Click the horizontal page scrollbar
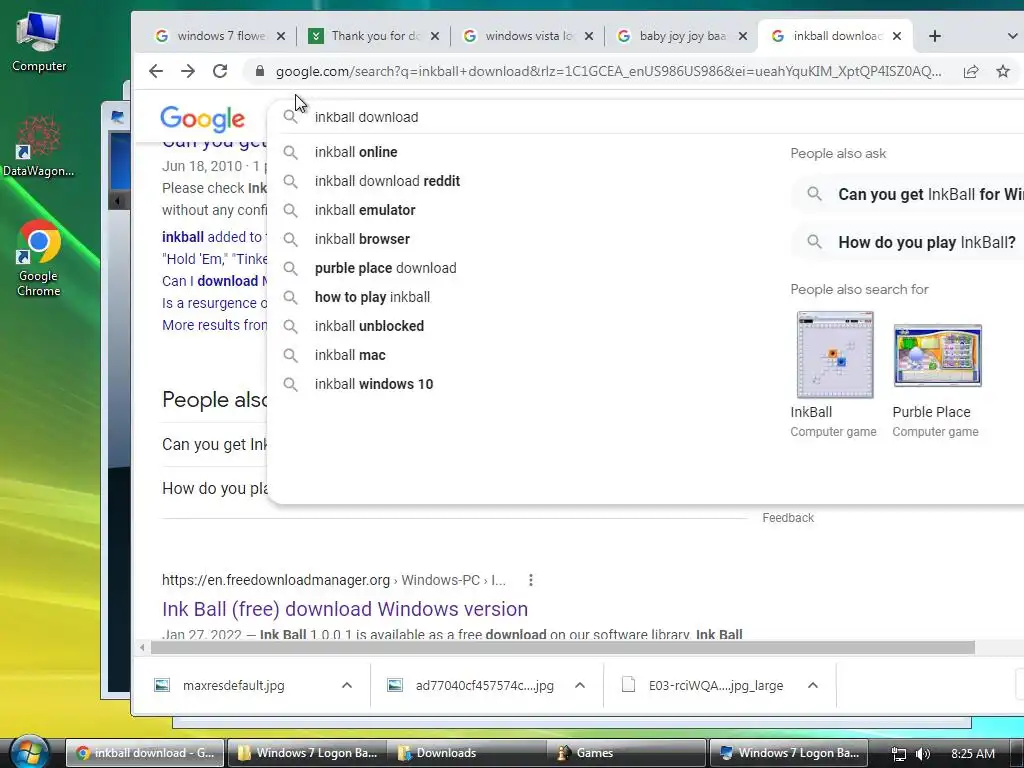1024x768 pixels. tap(562, 647)
